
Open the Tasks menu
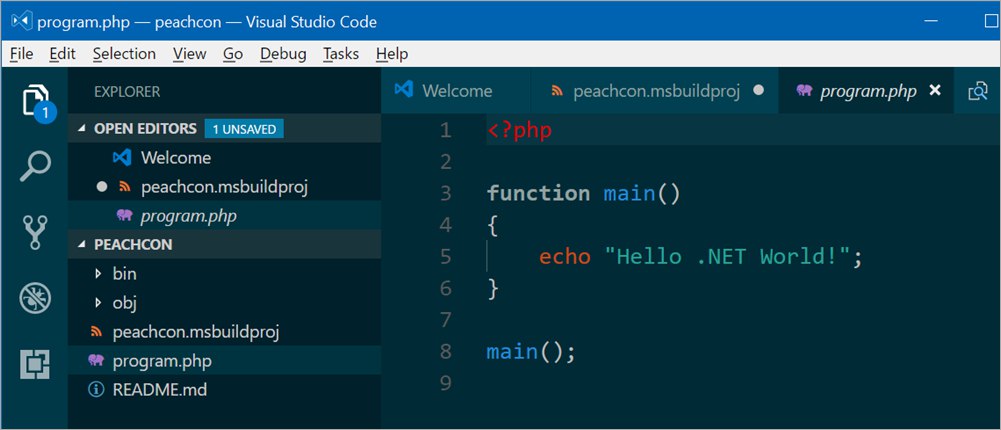coord(341,54)
